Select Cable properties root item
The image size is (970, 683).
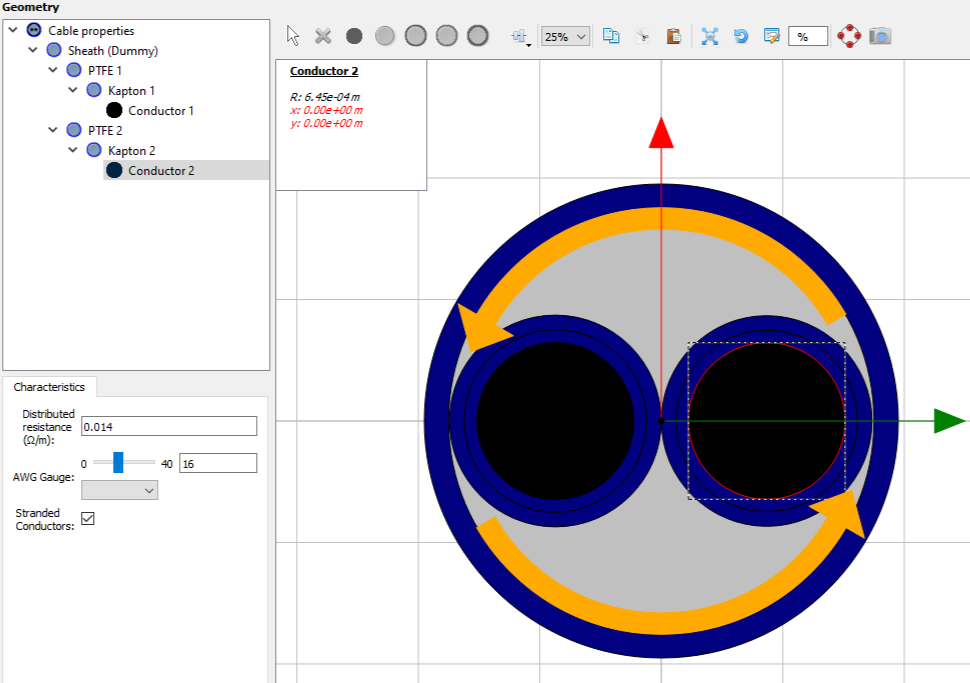coord(91,31)
